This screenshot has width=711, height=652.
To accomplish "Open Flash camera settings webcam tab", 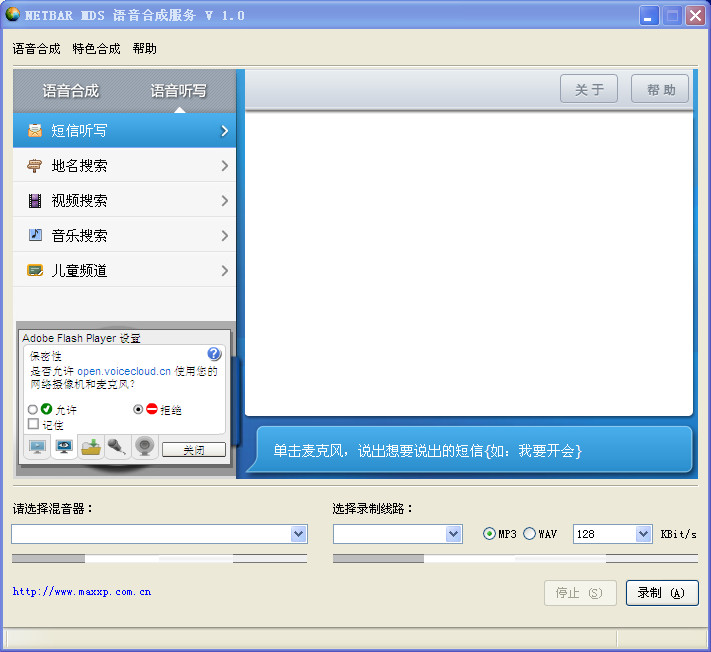I will tap(145, 448).
